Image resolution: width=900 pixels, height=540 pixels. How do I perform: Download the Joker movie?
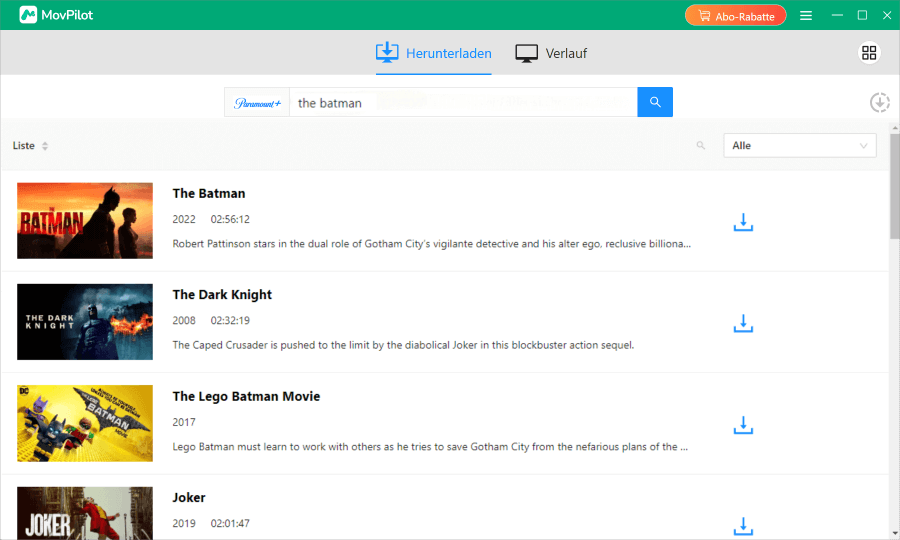tap(743, 526)
